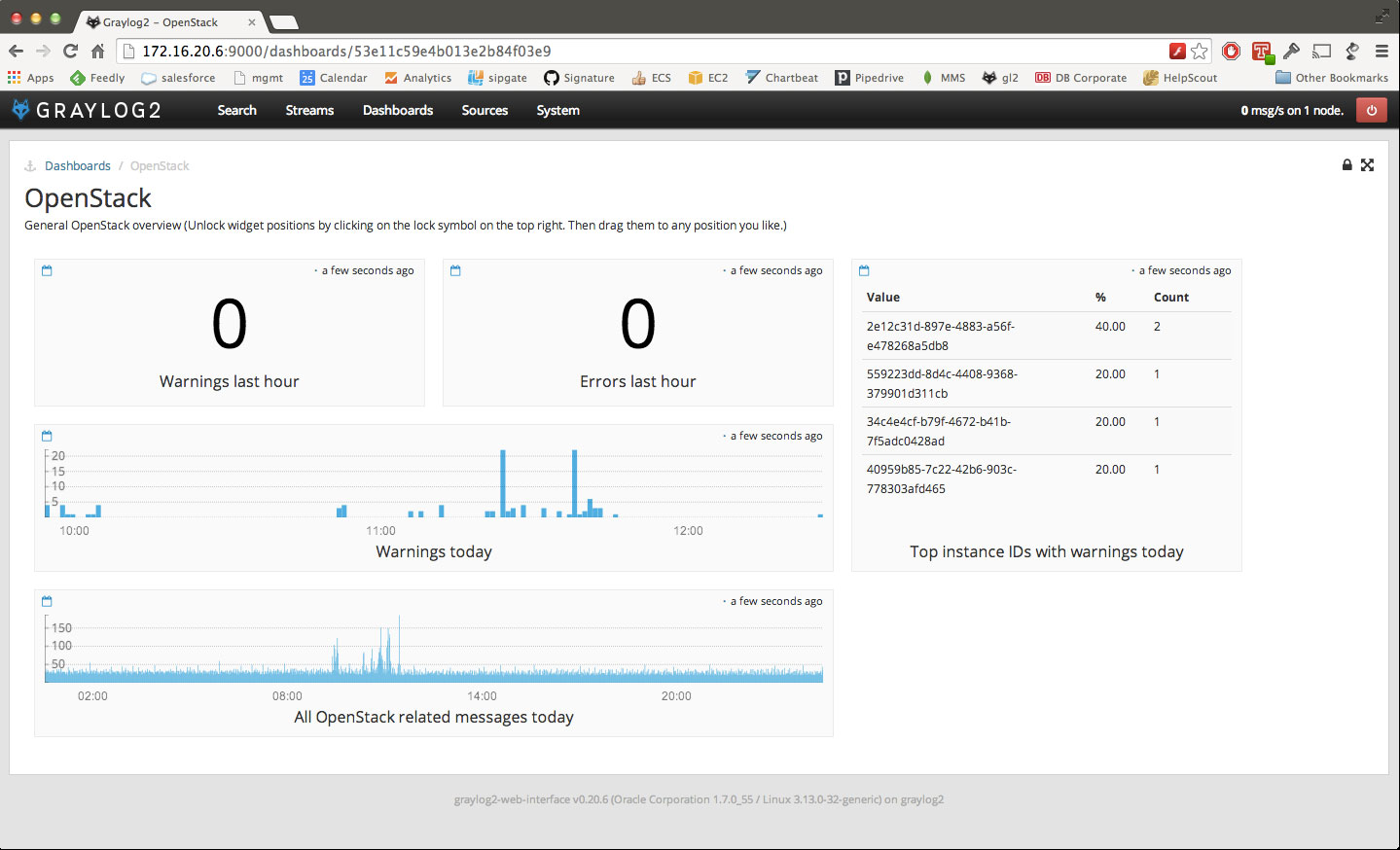Close the Graylog2 – OpenStack tab
The image size is (1400, 850).
click(x=252, y=22)
